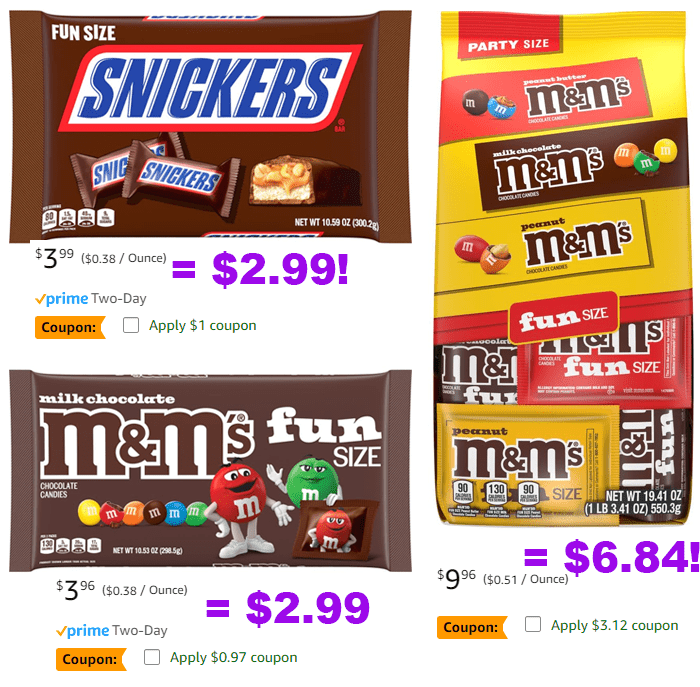Image resolution: width=700 pixels, height=687 pixels.
Task: Click the $9.96 Party Size price
Action: click(x=456, y=579)
